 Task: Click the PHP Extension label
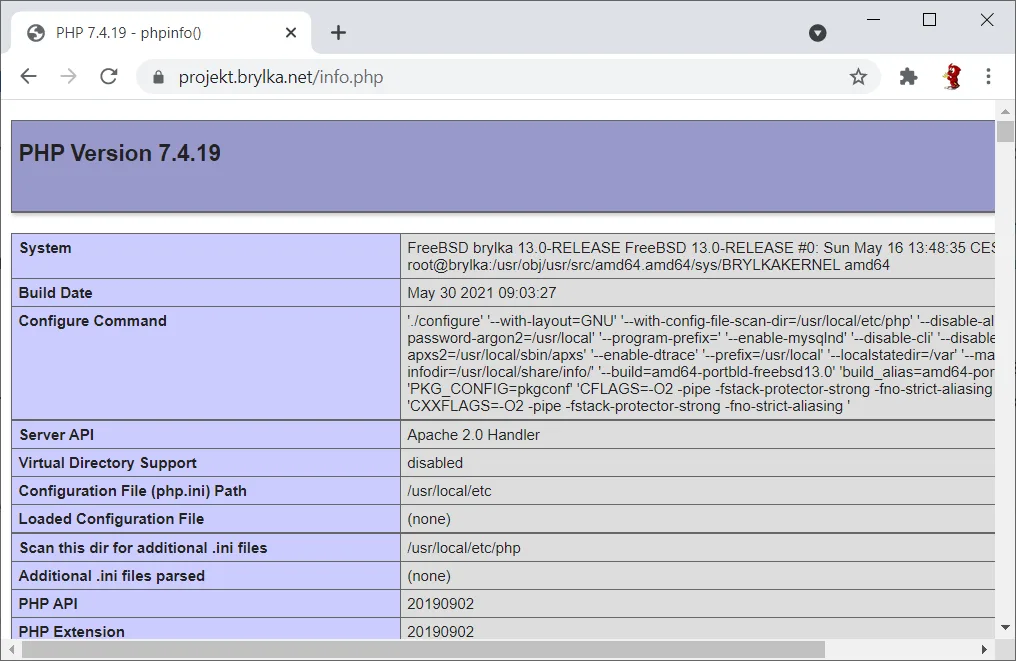(71, 632)
